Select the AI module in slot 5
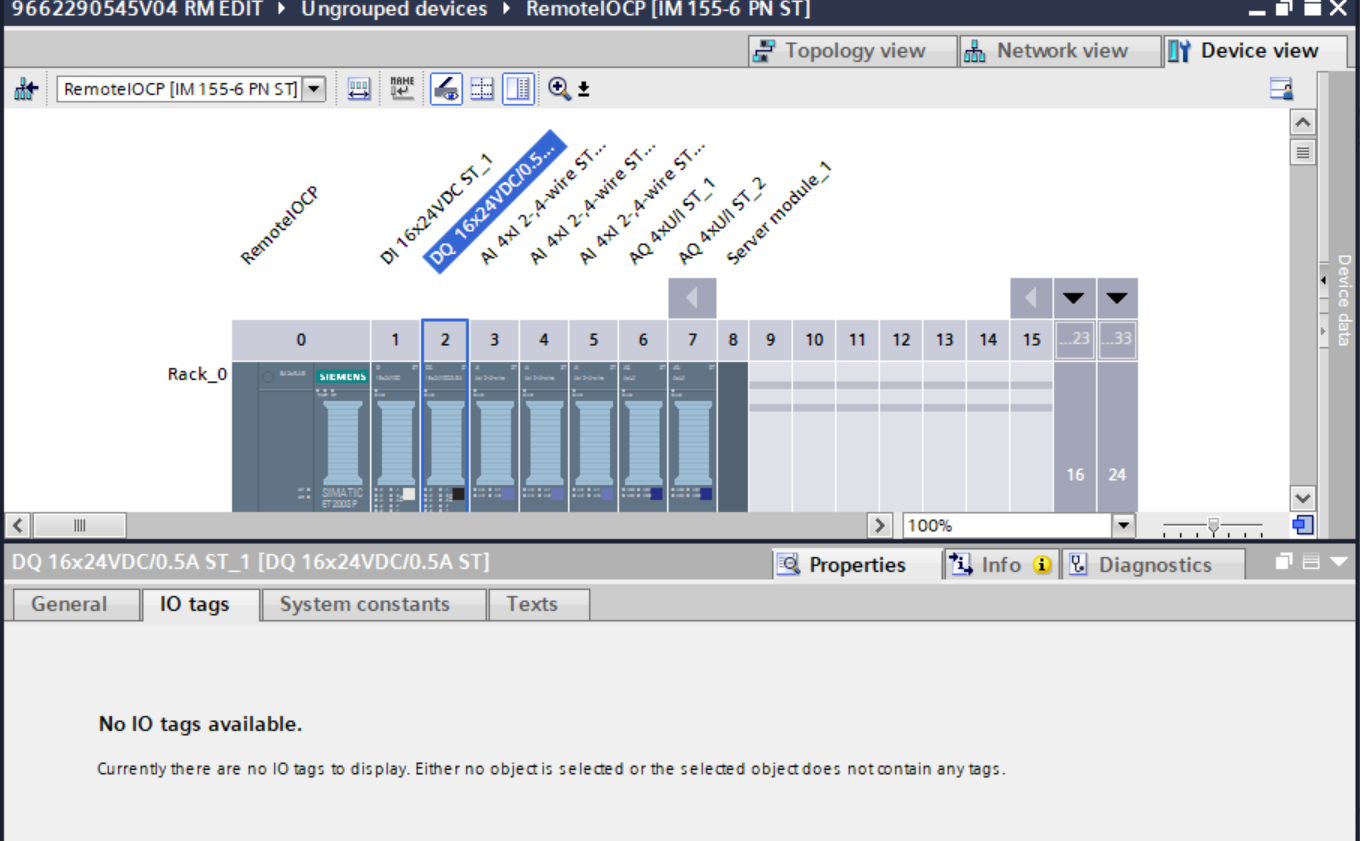This screenshot has width=1360, height=841. point(593,437)
